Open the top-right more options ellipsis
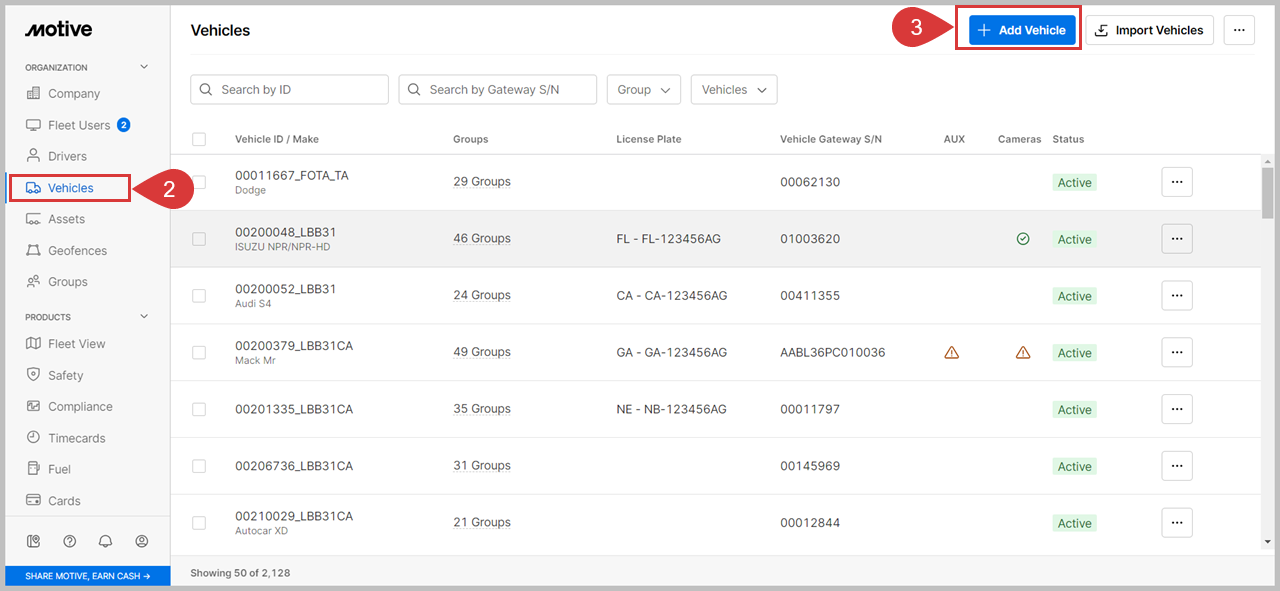 click(1239, 30)
